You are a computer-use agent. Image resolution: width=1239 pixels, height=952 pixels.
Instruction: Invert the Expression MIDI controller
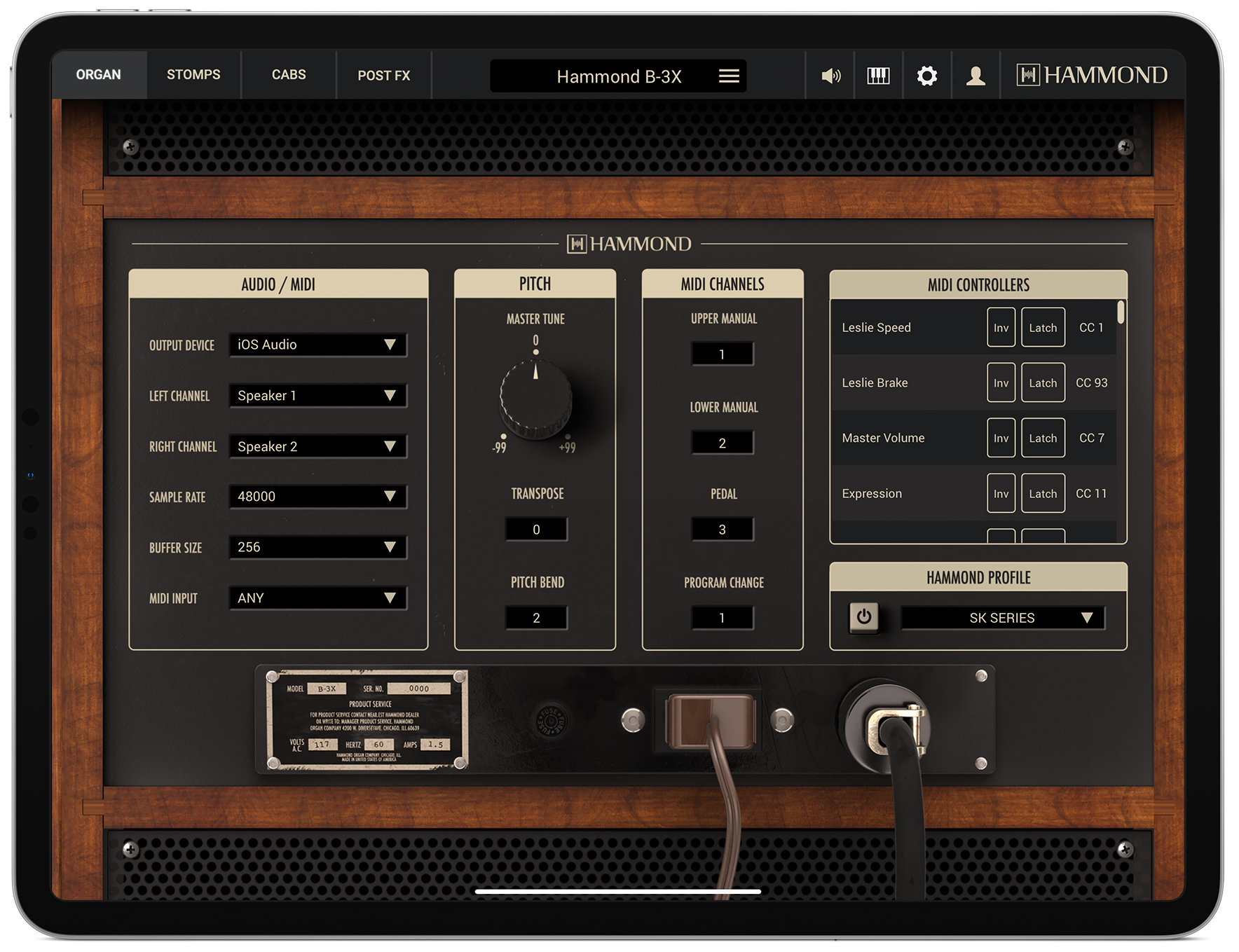[x=1001, y=493]
